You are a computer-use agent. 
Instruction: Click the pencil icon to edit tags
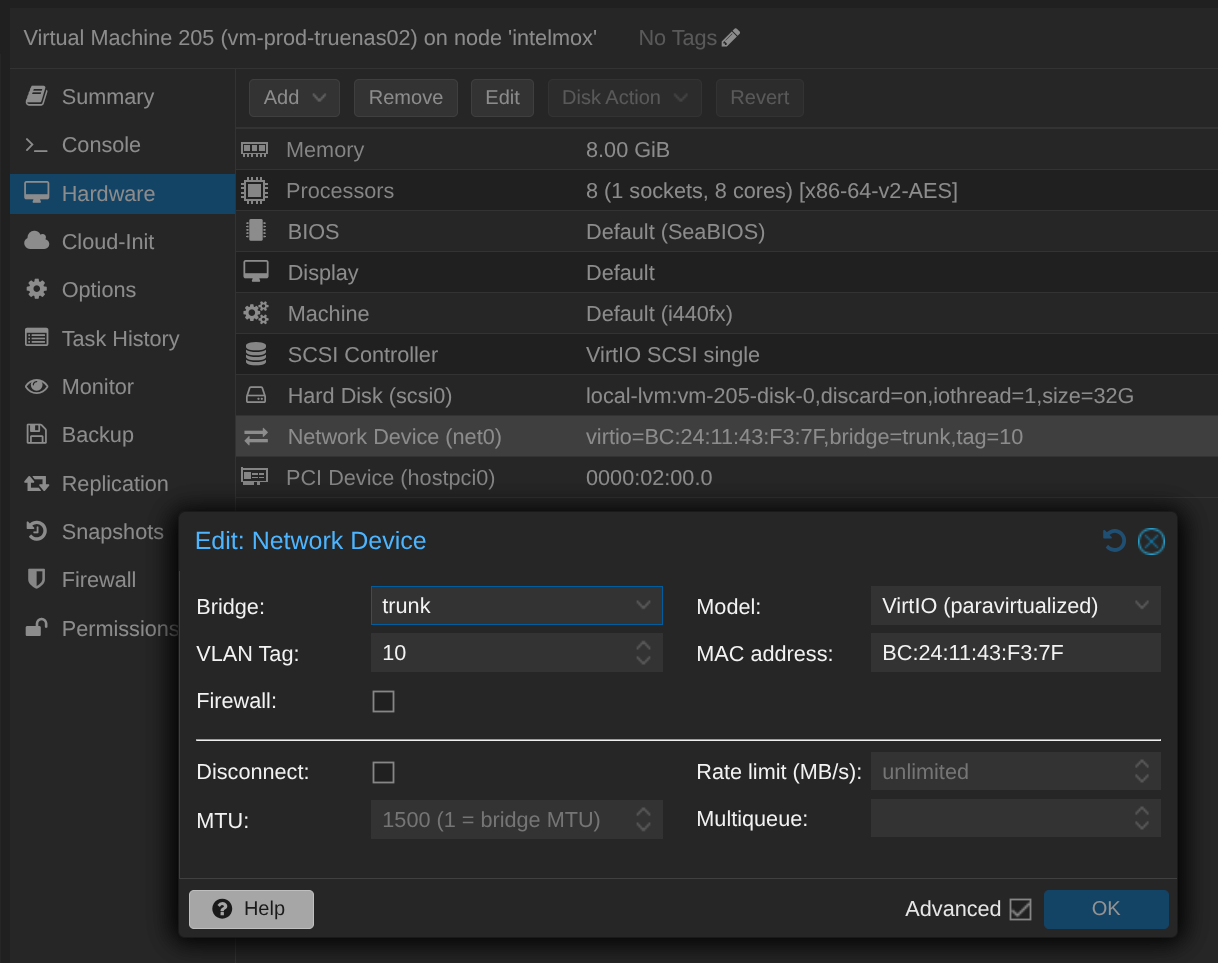tap(731, 38)
